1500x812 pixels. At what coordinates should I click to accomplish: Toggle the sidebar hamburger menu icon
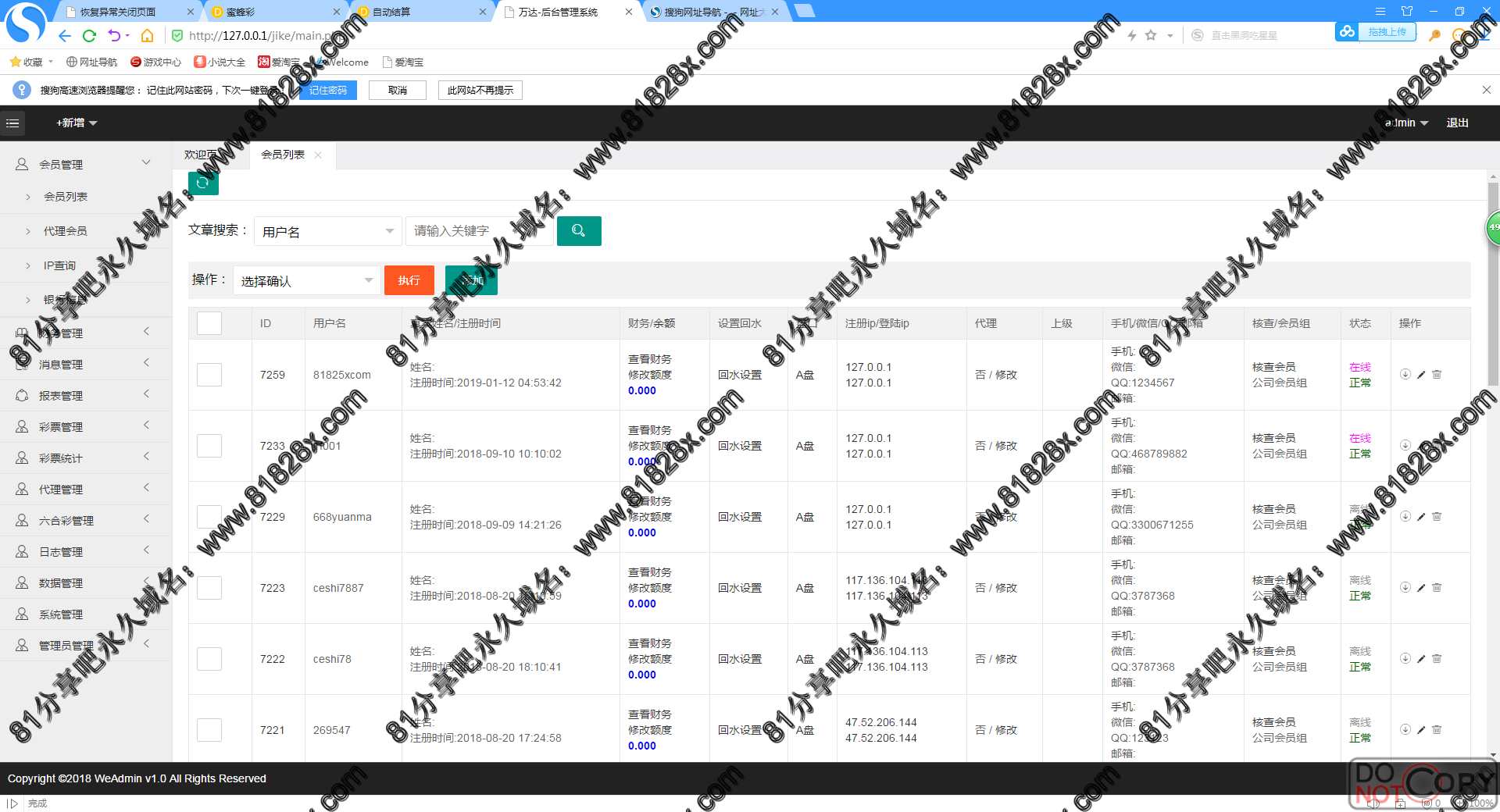[x=12, y=123]
